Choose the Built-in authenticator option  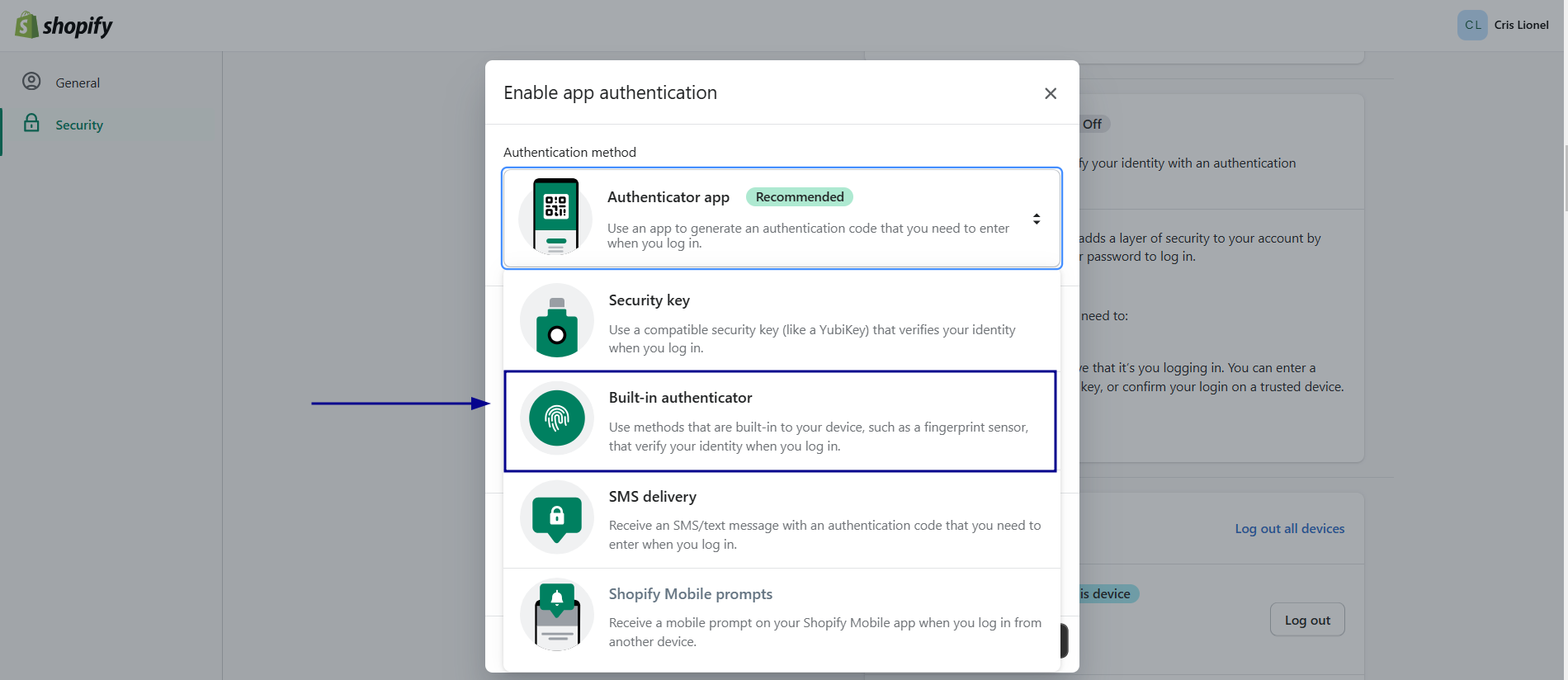[781, 421]
